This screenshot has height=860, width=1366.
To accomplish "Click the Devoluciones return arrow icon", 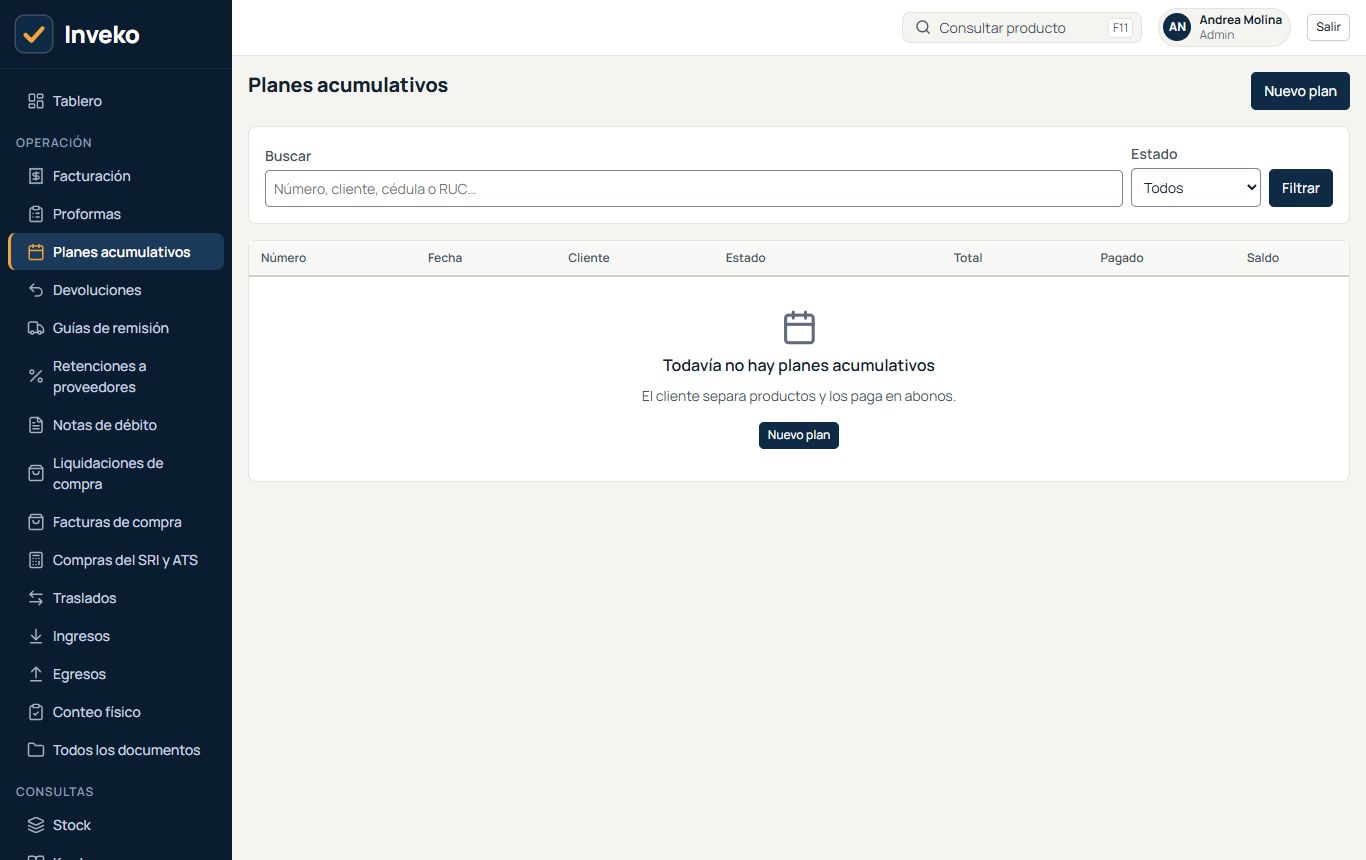I will point(36,290).
